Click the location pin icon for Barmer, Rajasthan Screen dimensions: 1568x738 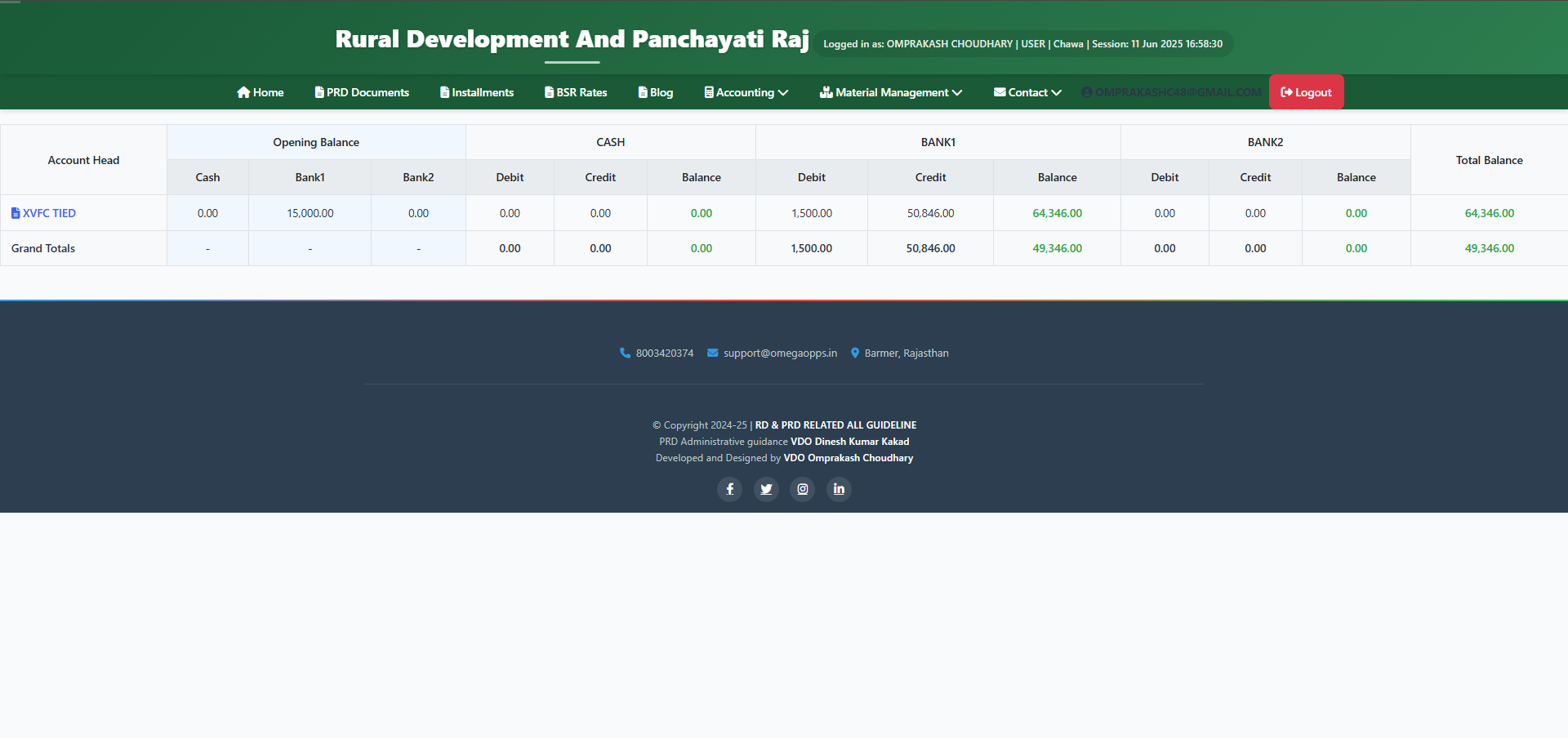point(855,353)
